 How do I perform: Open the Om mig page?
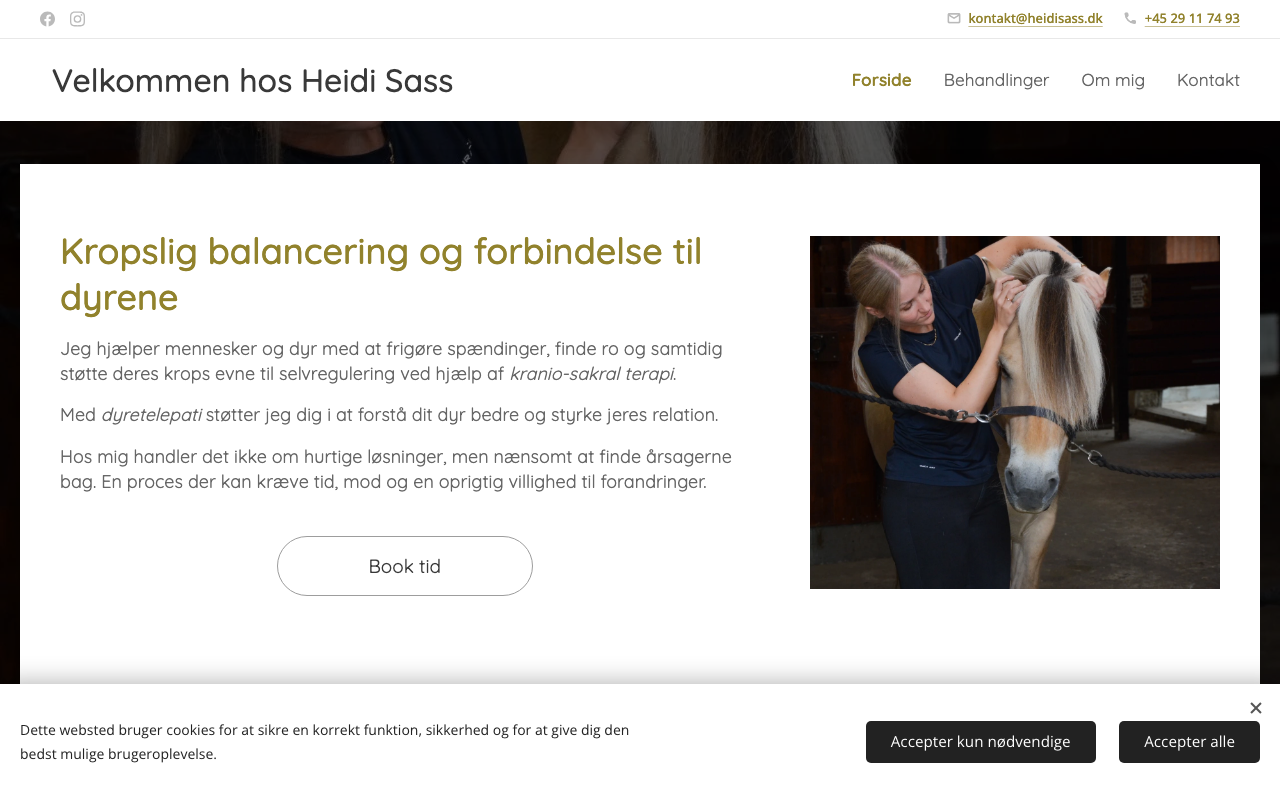pos(1113,80)
